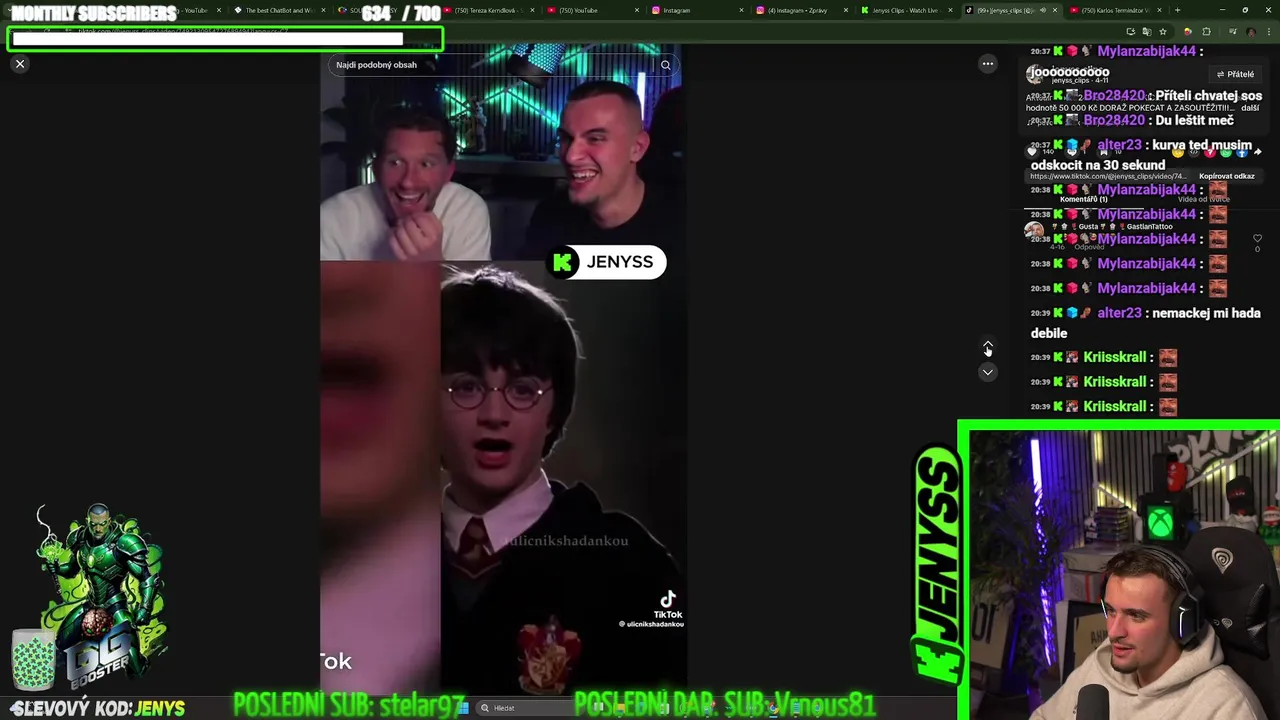Viewport: 1280px width, 720px height.
Task: Click the TikTok video URL text
Action: tap(1108, 176)
